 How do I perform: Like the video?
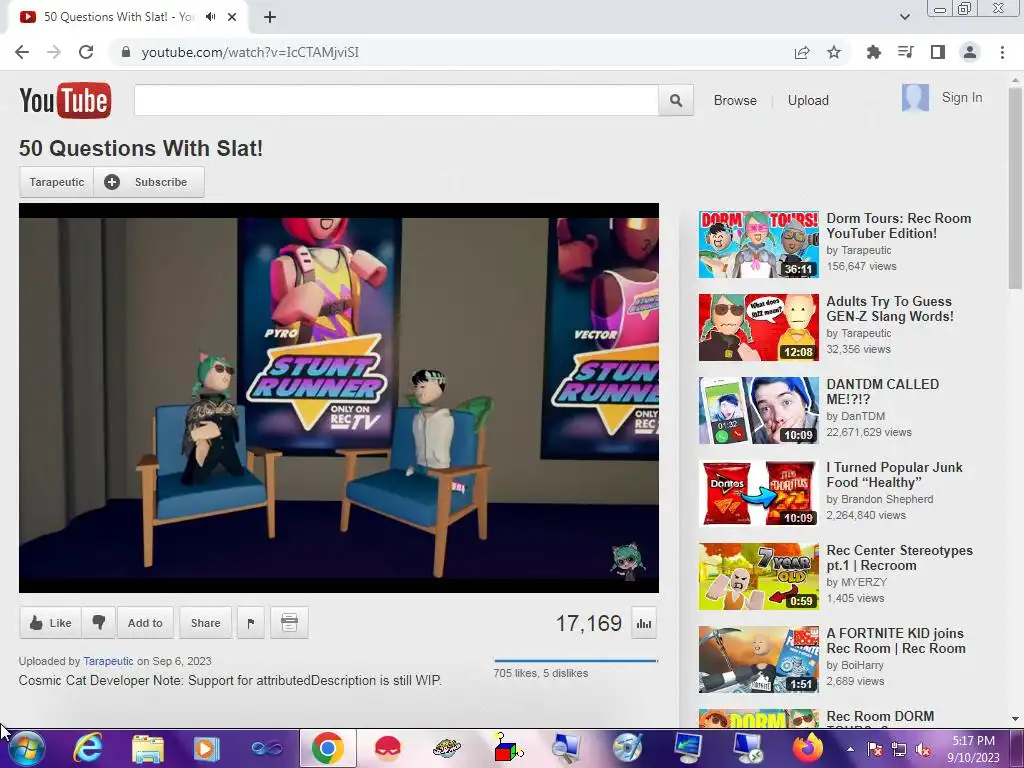coord(50,622)
